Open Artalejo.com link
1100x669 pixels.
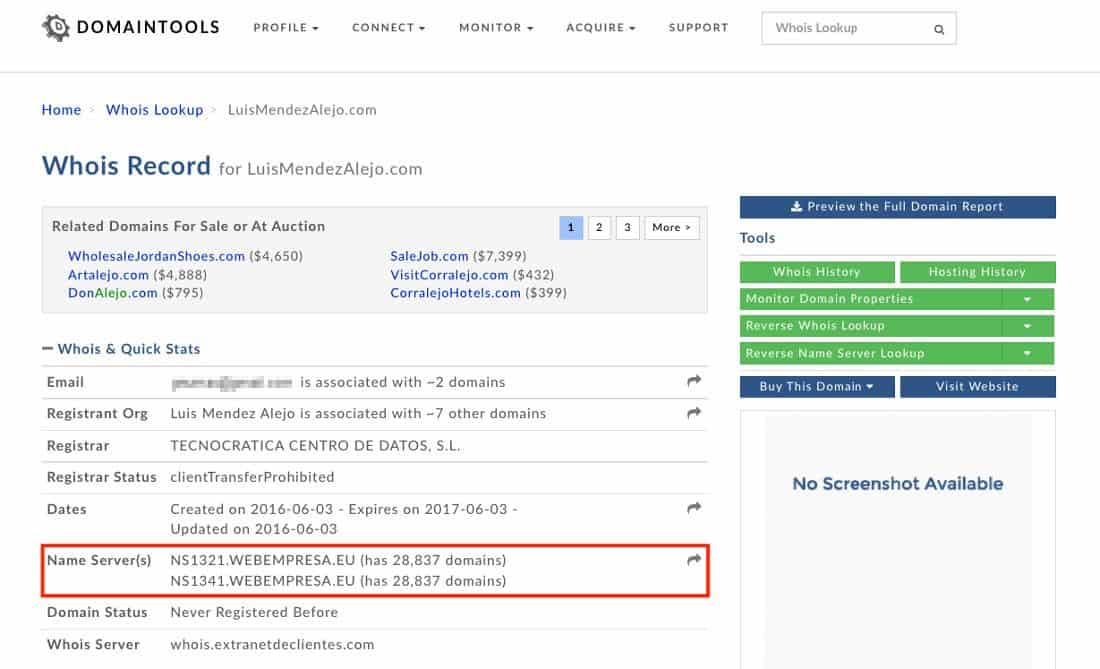pos(108,275)
